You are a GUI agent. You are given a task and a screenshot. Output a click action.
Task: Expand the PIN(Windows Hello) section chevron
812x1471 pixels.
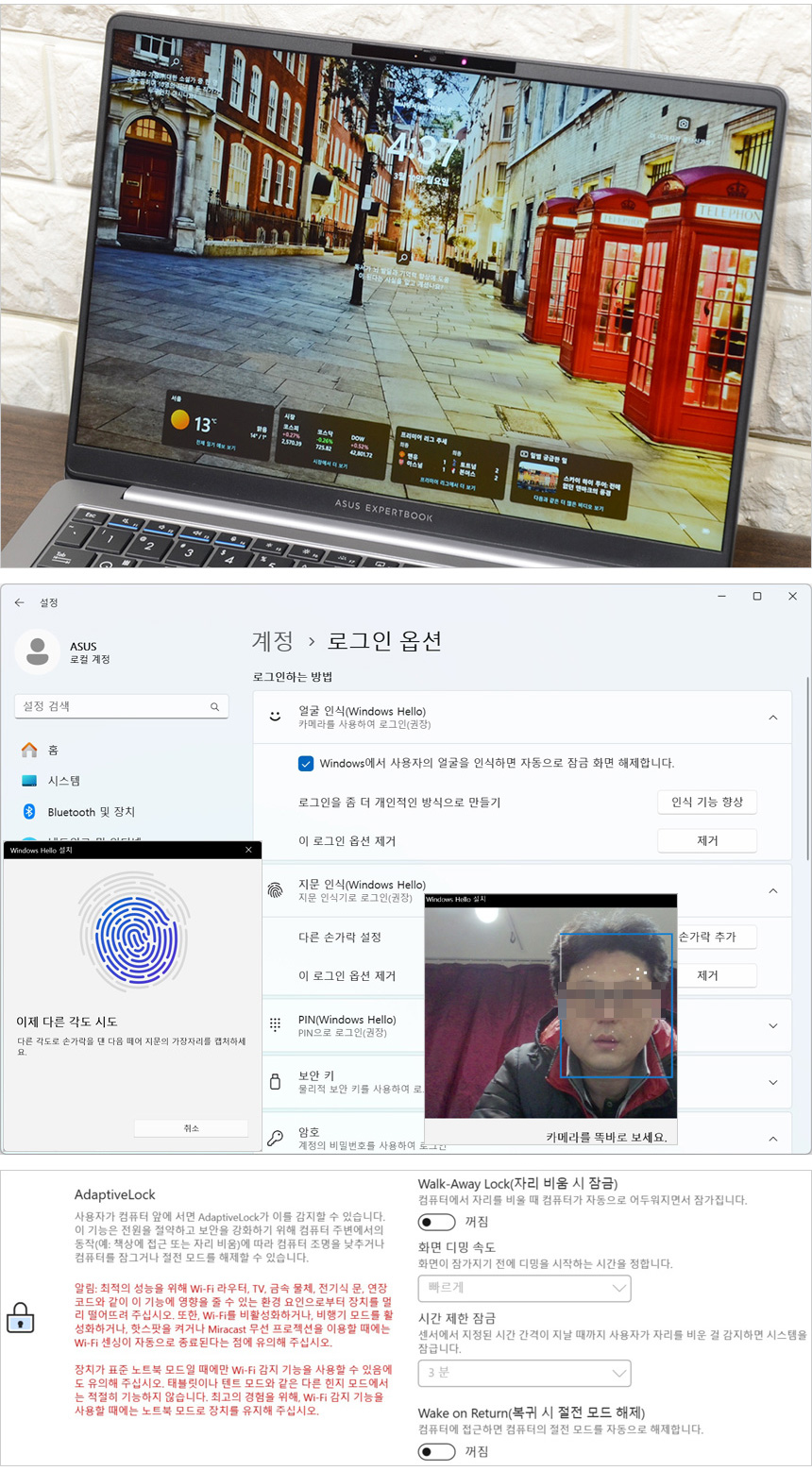(772, 1025)
